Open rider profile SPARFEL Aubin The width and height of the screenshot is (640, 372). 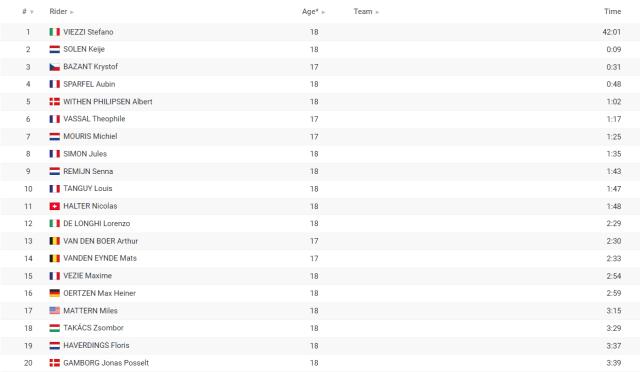(x=89, y=84)
